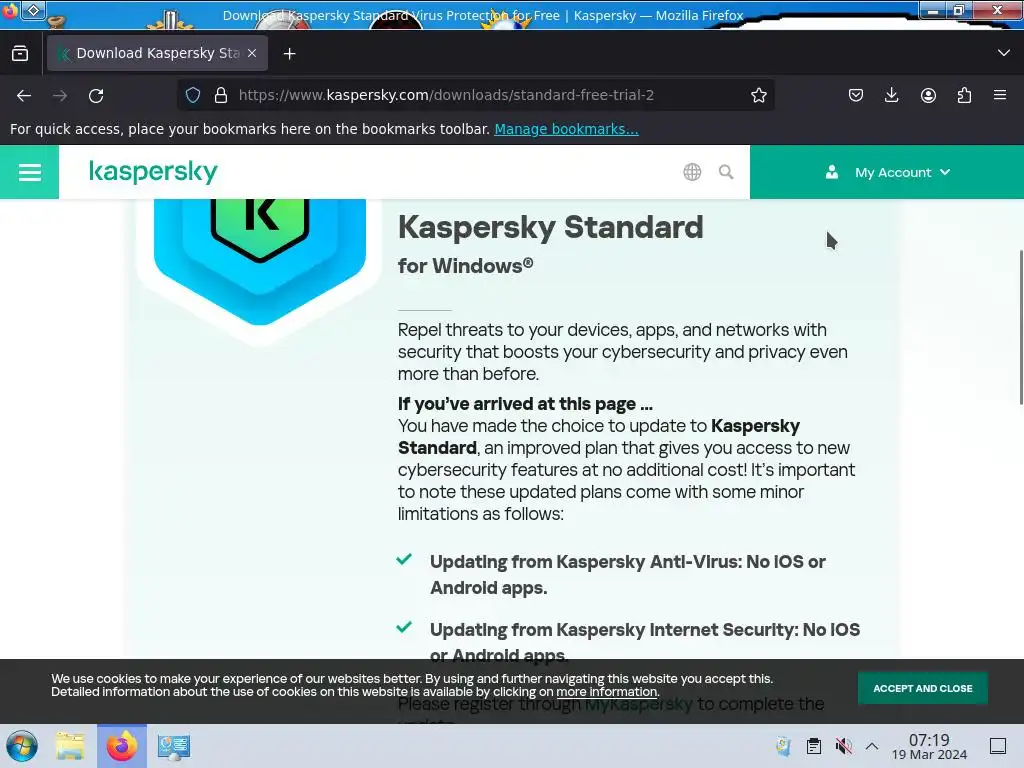Click the page vertical scrollbar

pyautogui.click(x=1021, y=327)
